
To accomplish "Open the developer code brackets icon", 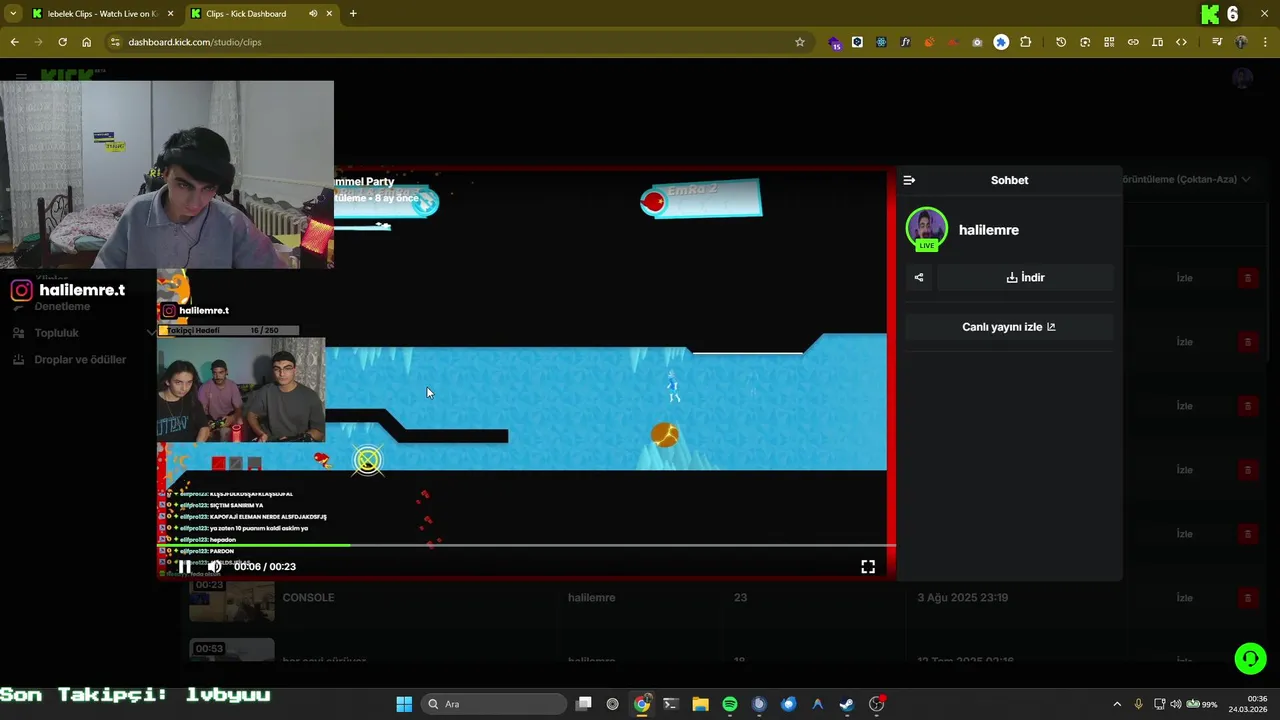I will point(1181,42).
